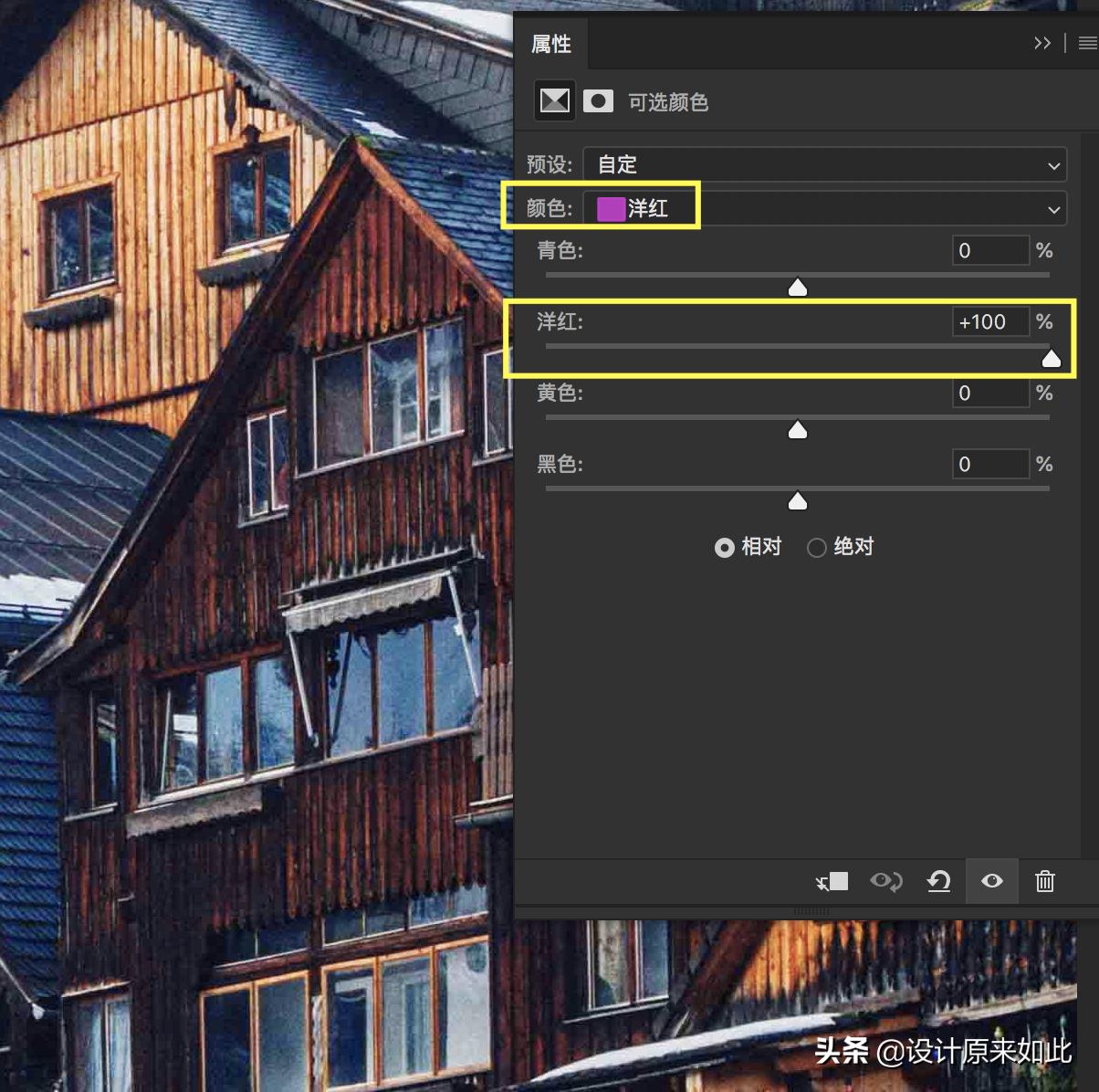The image size is (1099, 1092).
Task: Click the 青色 cyan slider handle
Action: (798, 289)
